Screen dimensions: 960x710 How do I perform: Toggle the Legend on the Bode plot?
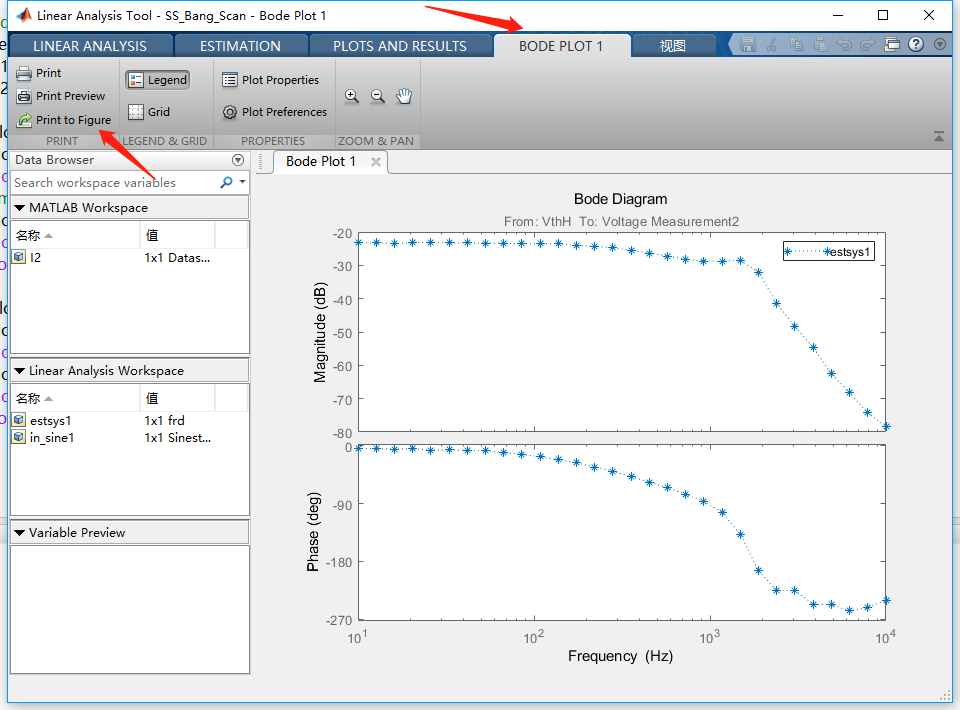156,79
